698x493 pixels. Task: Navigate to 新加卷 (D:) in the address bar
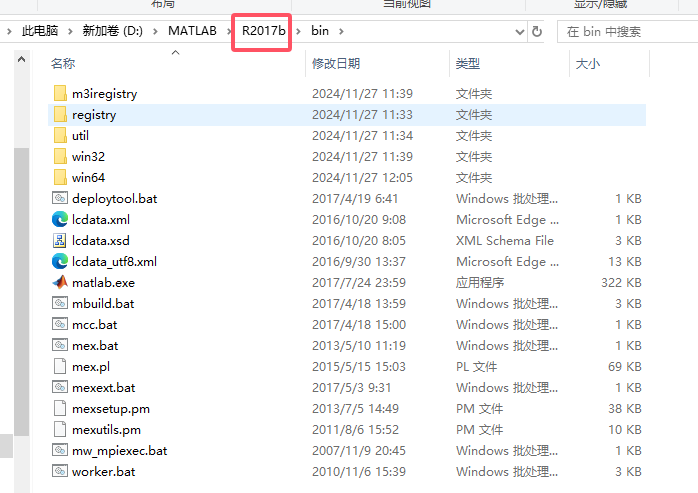[113, 31]
